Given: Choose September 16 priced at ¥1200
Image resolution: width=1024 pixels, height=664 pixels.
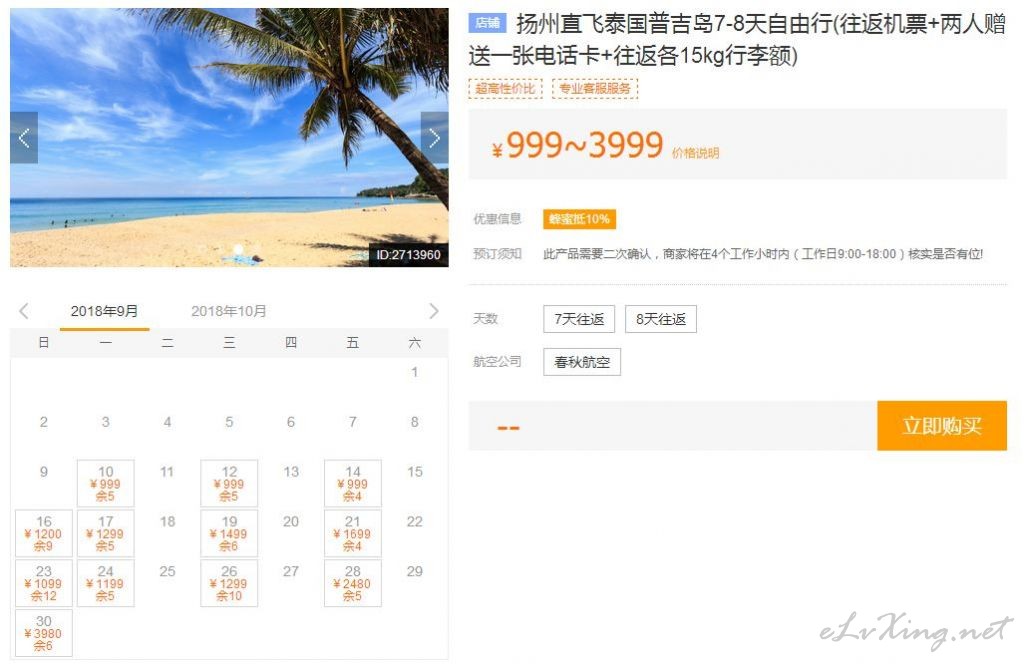Looking at the screenshot, I should (x=44, y=533).
